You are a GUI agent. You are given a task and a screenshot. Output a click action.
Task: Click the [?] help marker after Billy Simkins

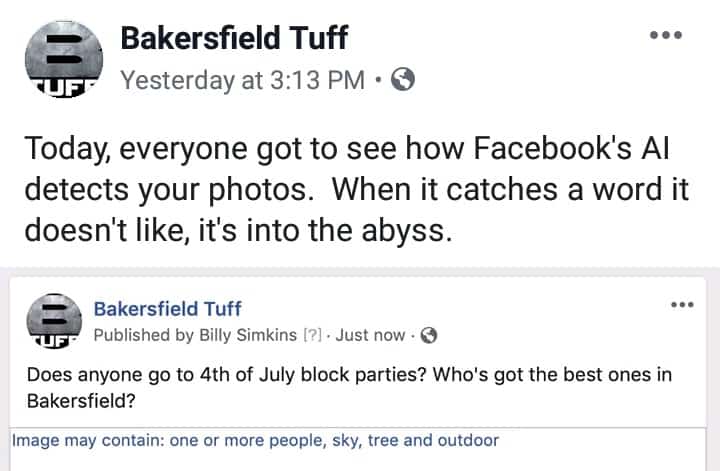pos(313,336)
